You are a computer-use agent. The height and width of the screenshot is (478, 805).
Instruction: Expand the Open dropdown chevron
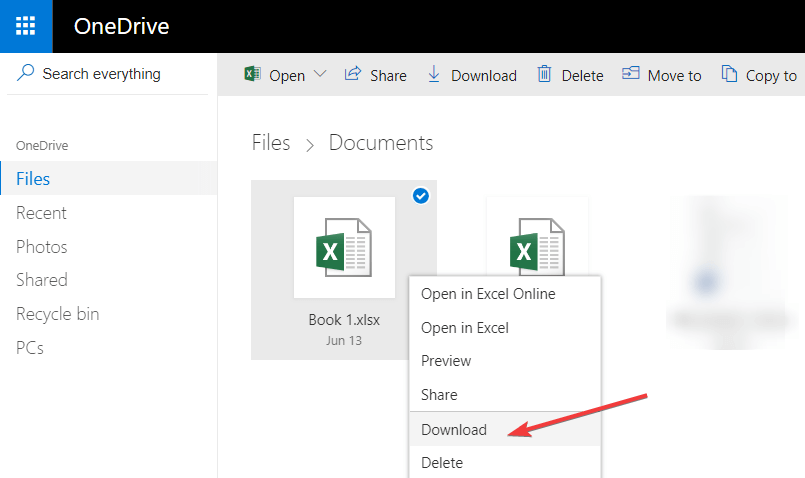(320, 74)
